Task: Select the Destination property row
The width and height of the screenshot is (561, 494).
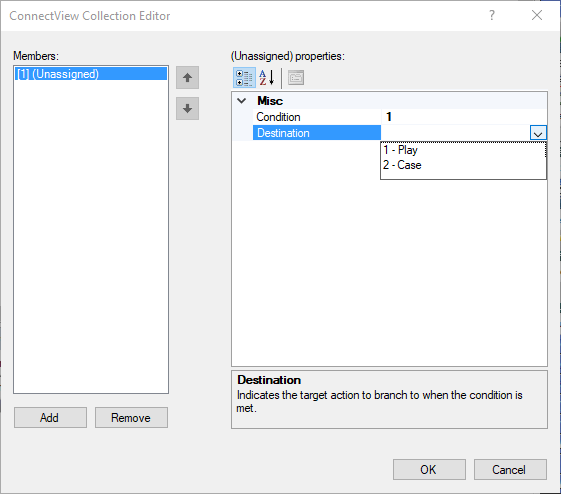Action: [389, 133]
